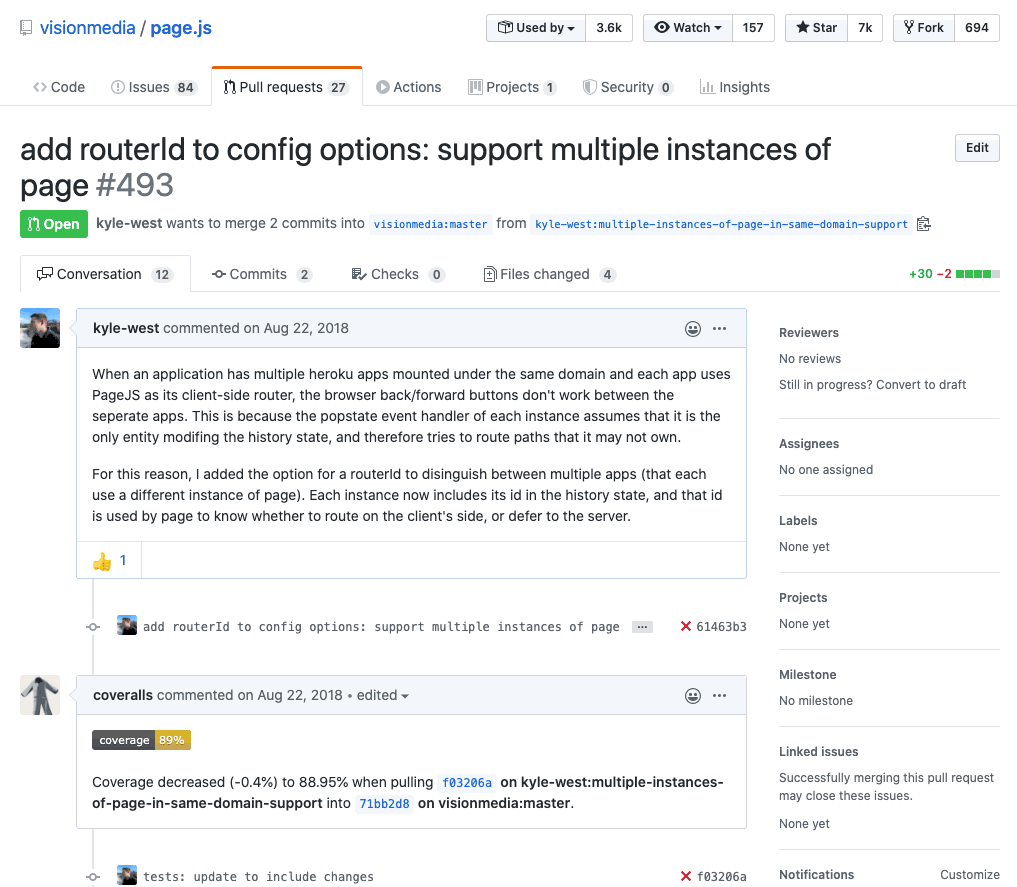Open 'add routerId to config options' commit message
1017x887 pixels.
381,626
